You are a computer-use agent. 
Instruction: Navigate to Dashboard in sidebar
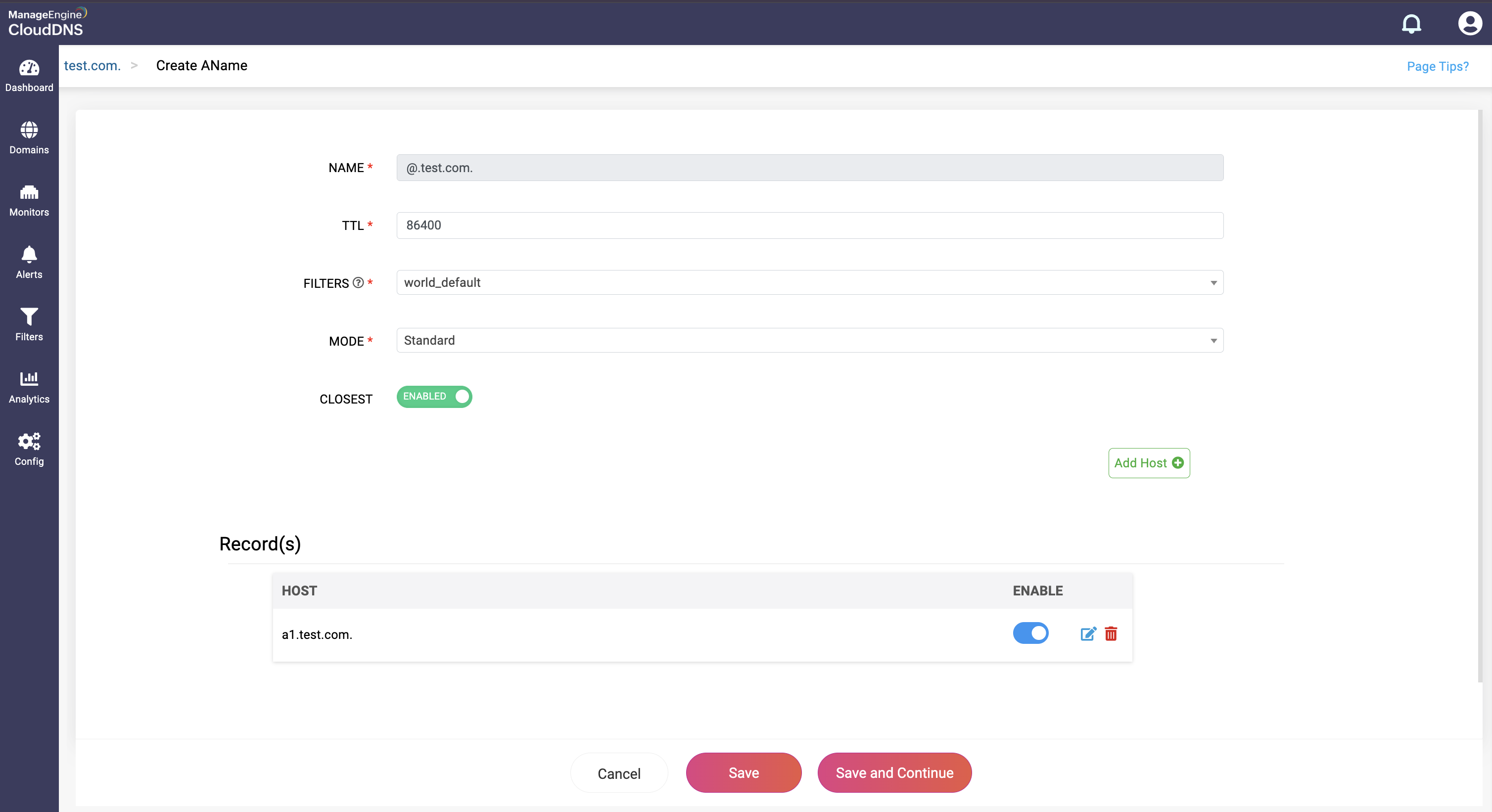point(29,75)
